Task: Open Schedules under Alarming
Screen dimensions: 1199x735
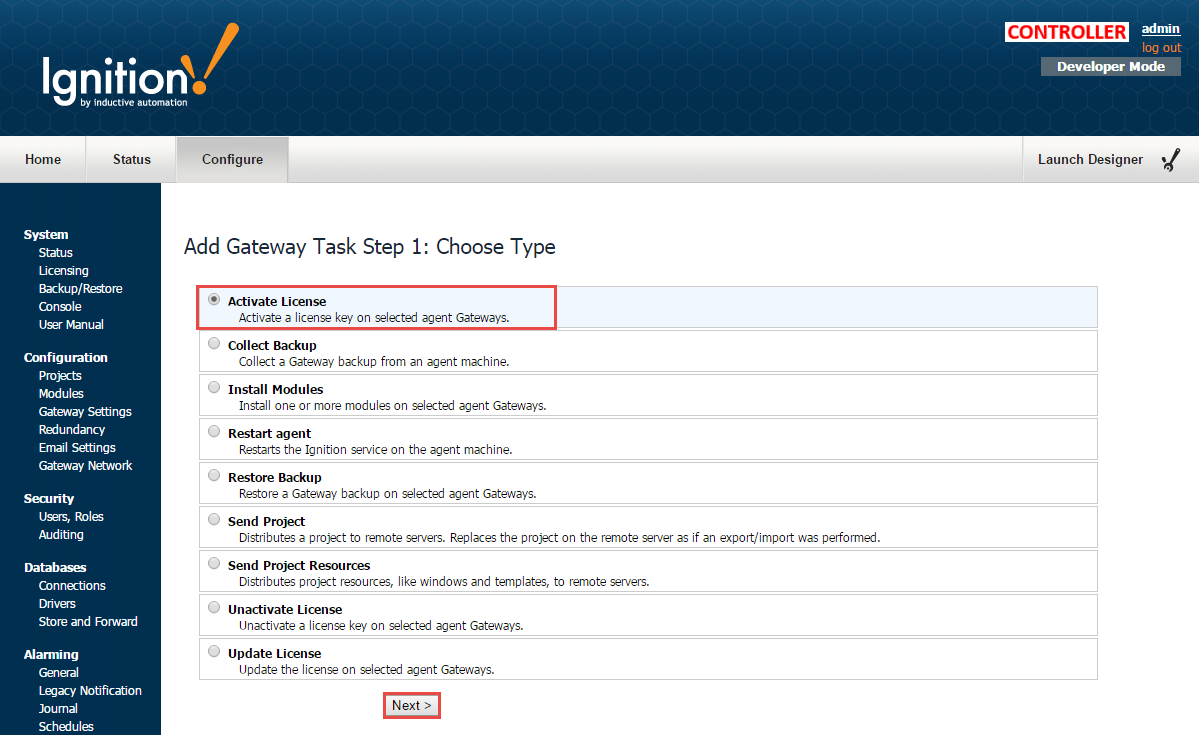Action: [x=66, y=727]
